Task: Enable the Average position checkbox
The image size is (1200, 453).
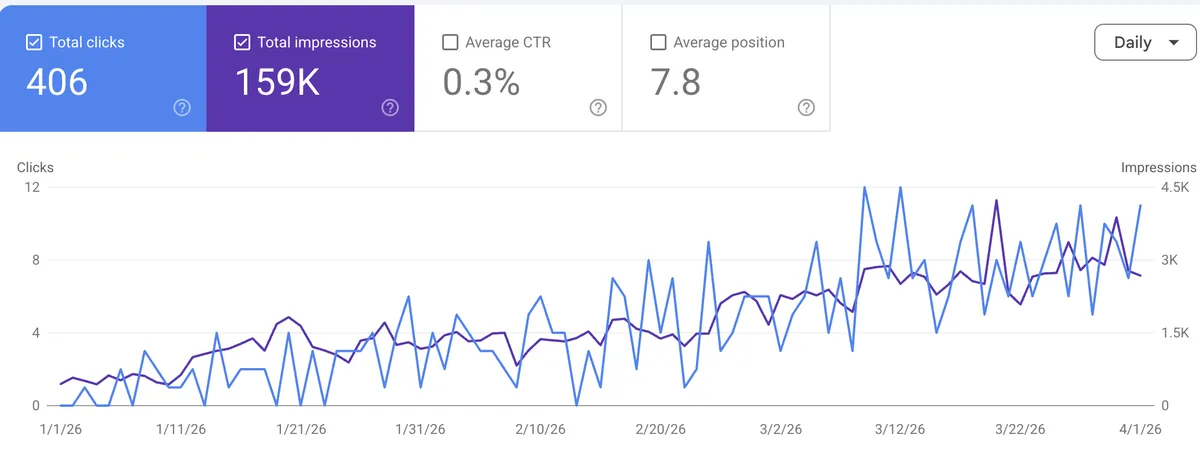Action: 658,42
